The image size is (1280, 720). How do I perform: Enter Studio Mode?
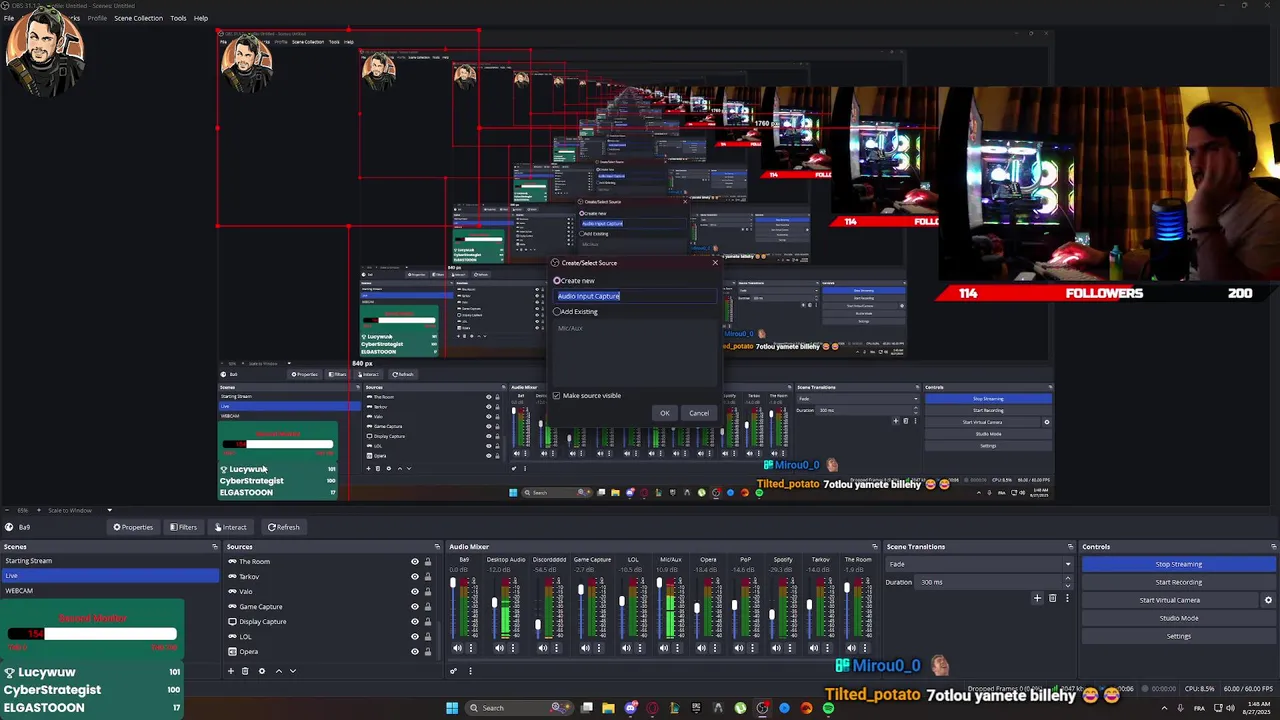pos(1178,618)
